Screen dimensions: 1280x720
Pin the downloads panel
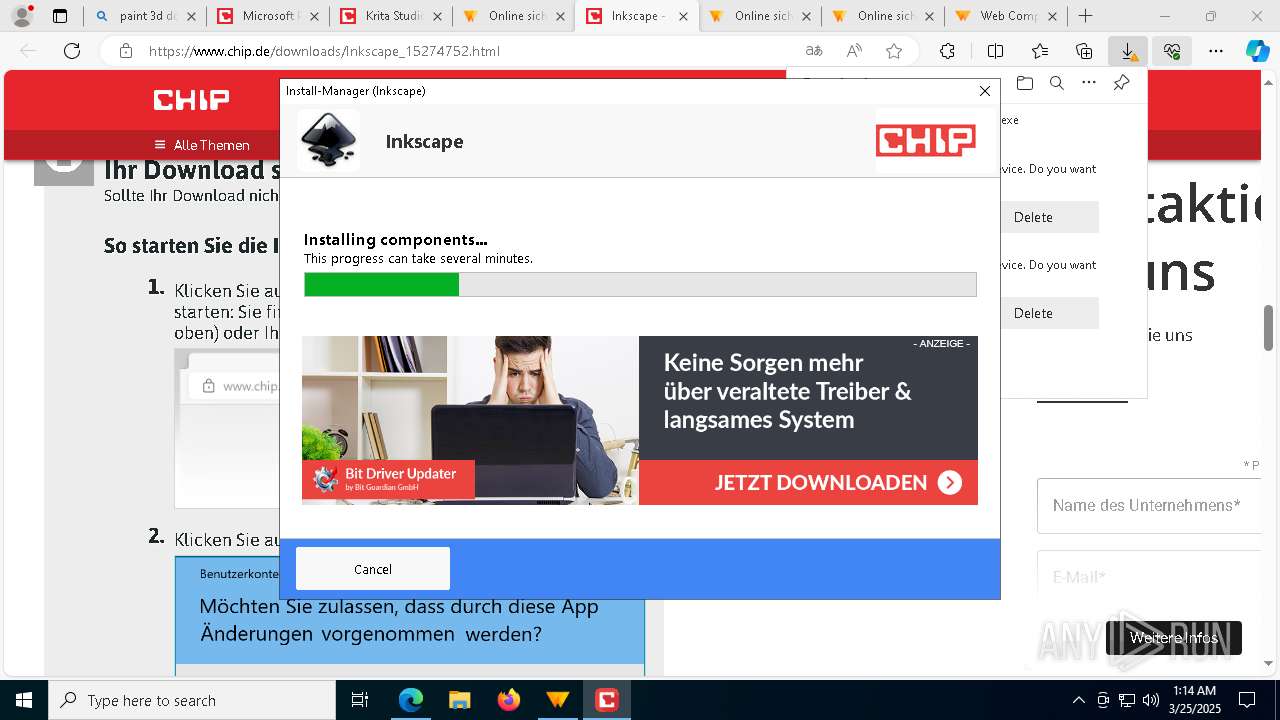point(1121,83)
